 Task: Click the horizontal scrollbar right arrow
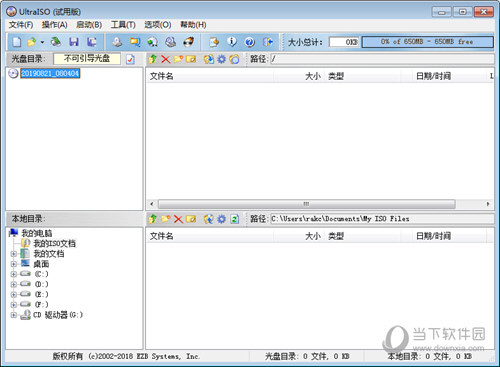(x=488, y=204)
